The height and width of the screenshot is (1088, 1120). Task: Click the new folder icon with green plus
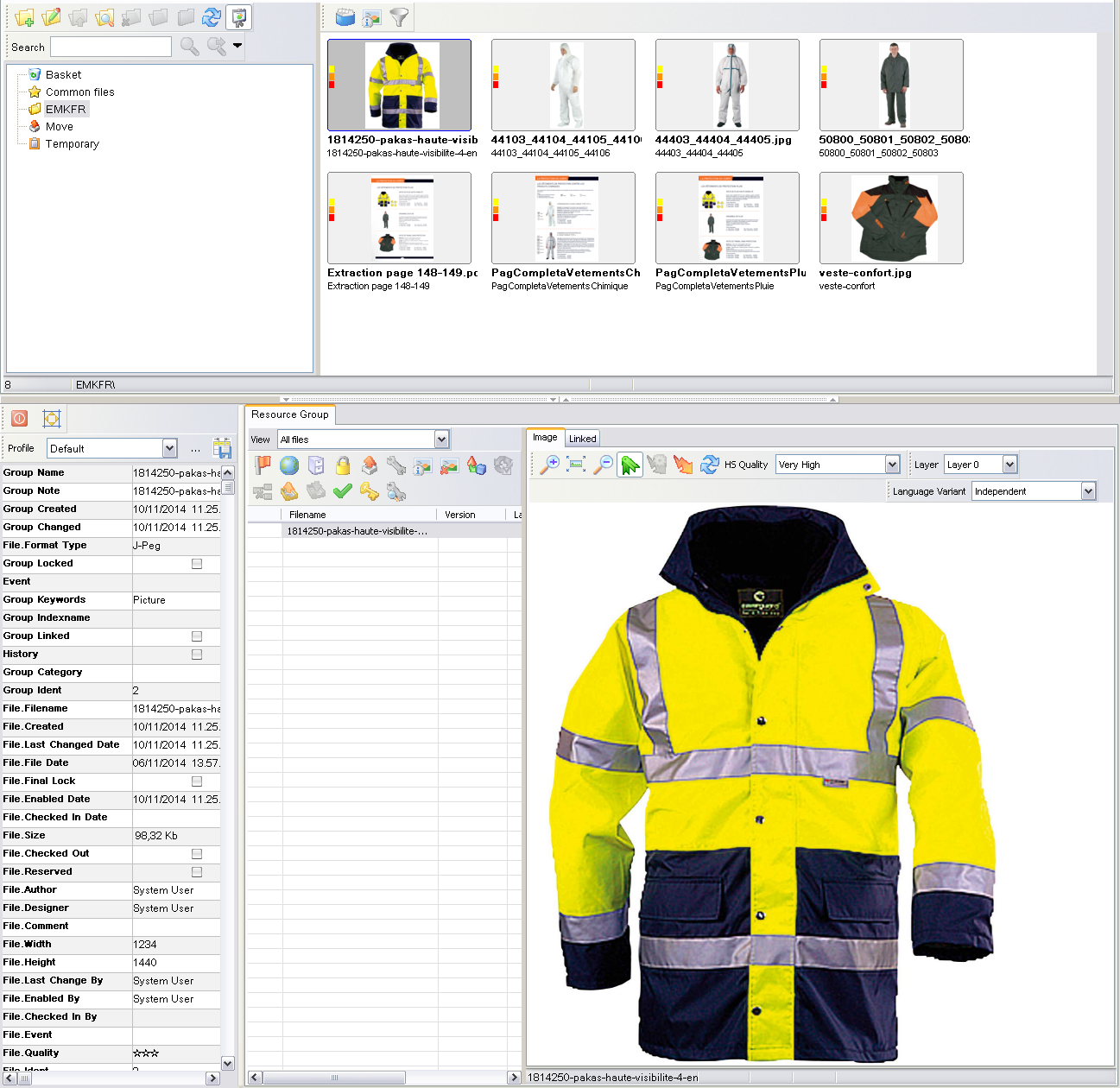pos(24,17)
